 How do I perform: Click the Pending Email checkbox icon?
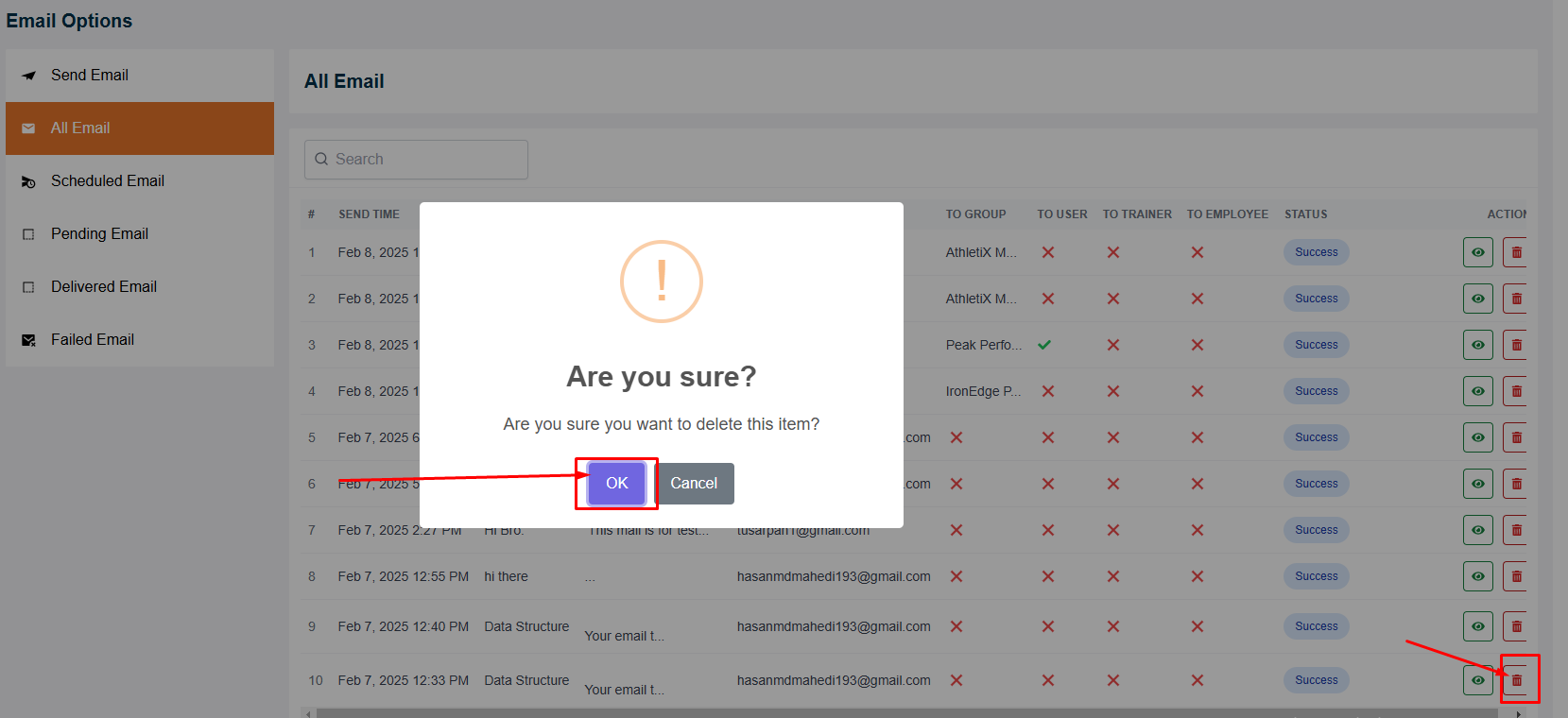click(28, 234)
